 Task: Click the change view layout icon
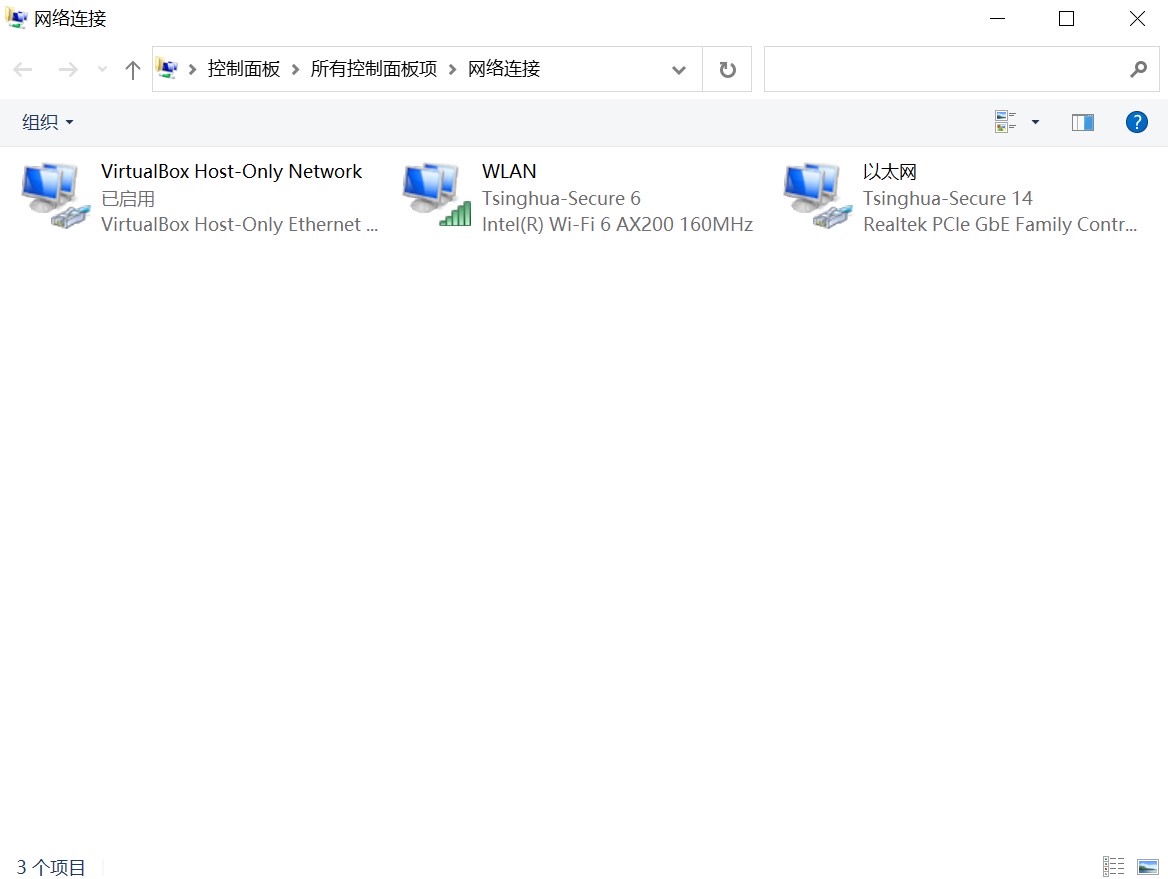[x=1005, y=122]
